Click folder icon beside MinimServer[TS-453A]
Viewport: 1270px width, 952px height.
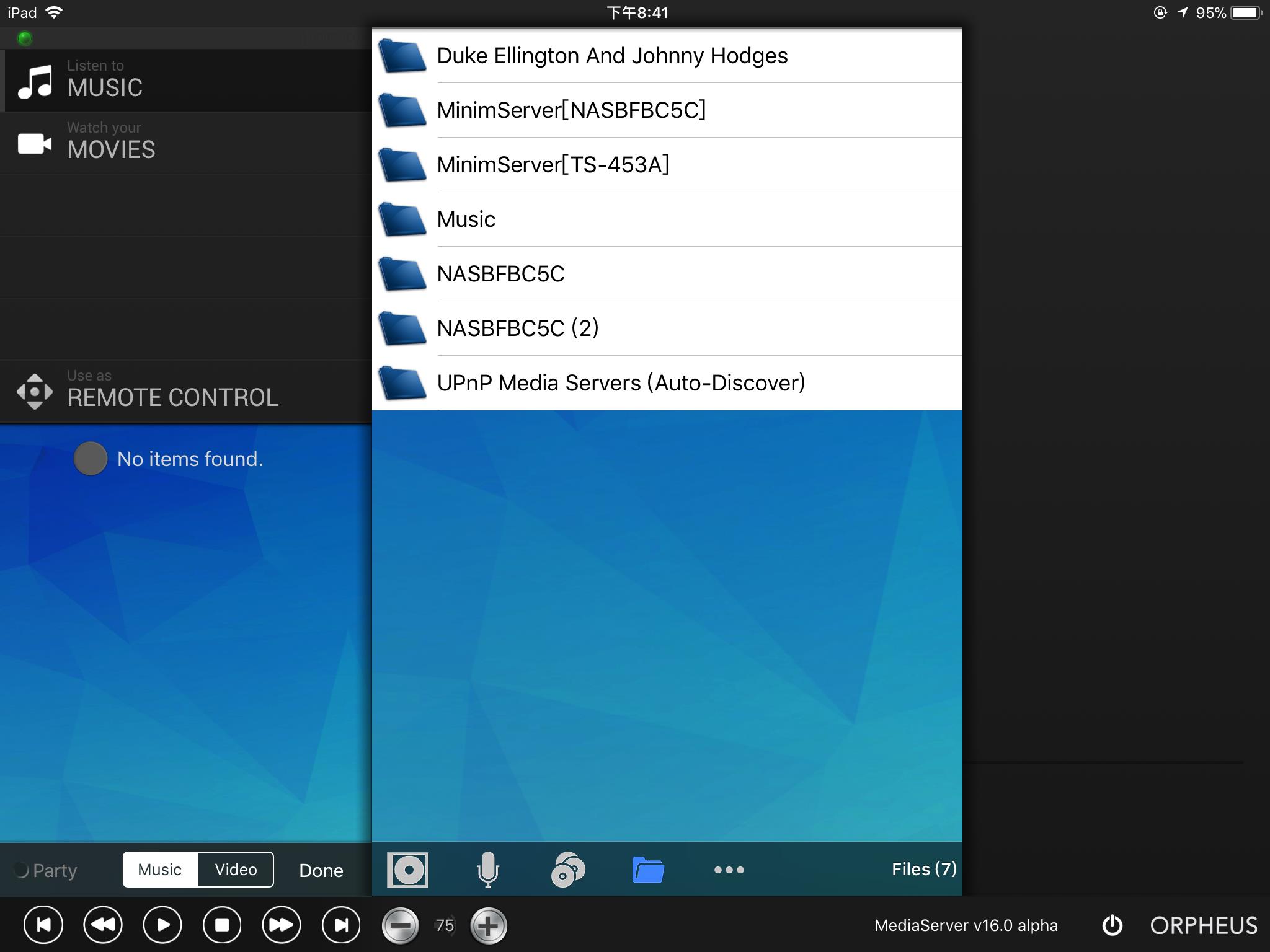(x=402, y=165)
